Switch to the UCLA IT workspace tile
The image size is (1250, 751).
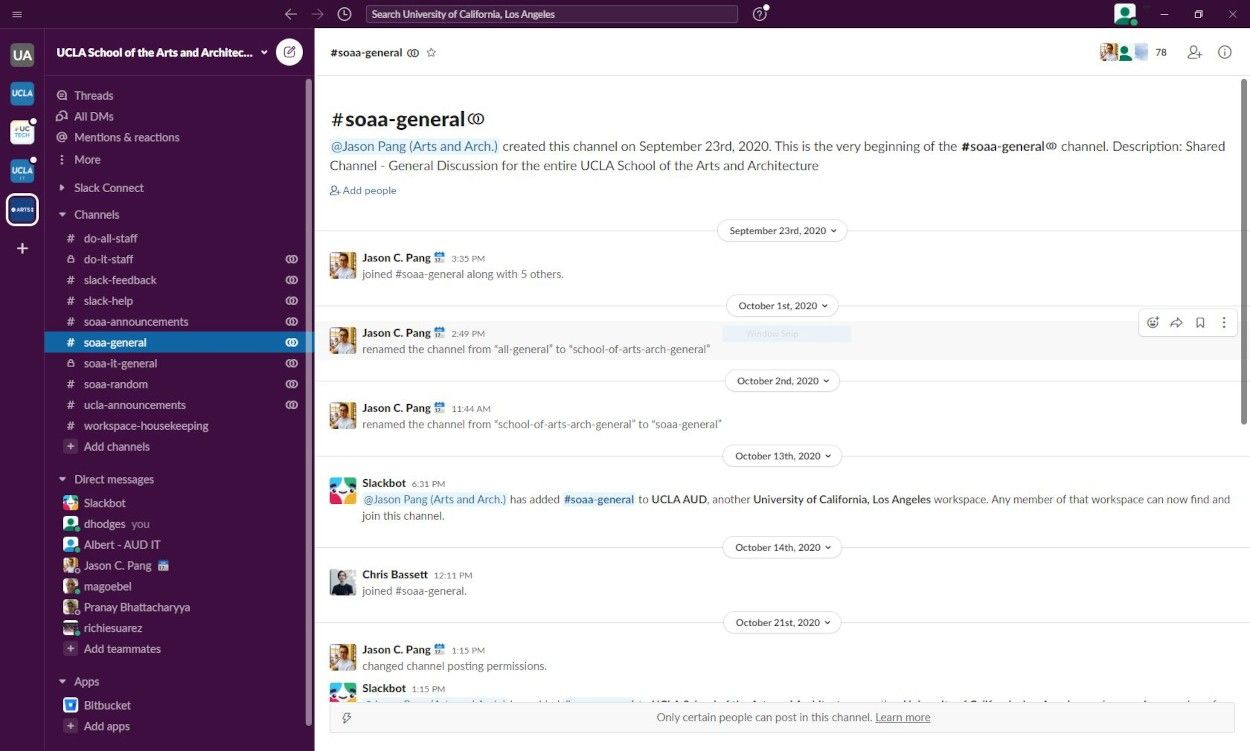tap(22, 171)
